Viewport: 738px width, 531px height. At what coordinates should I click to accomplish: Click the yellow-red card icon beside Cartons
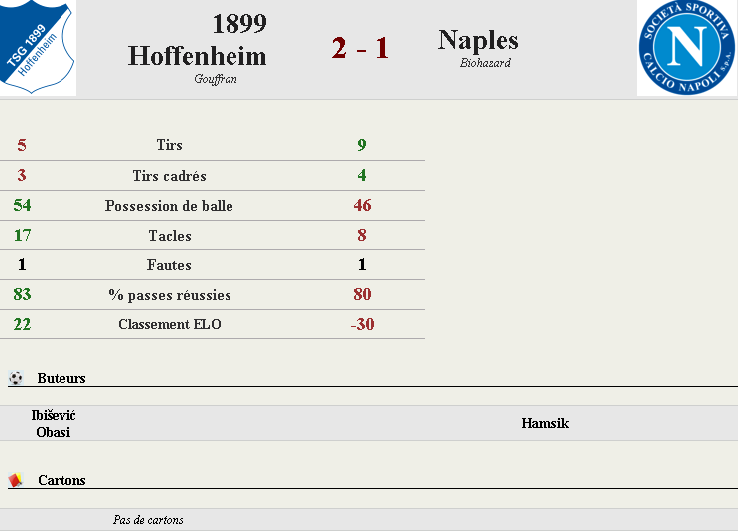pyautogui.click(x=16, y=480)
